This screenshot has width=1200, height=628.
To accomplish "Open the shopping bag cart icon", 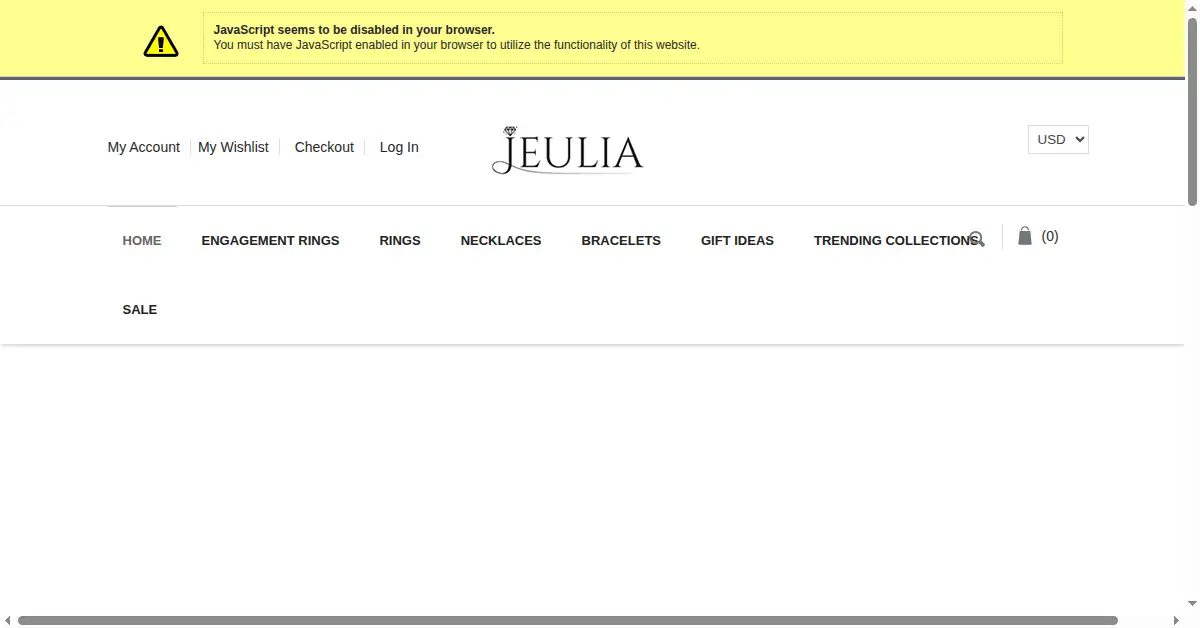I will coord(1025,236).
